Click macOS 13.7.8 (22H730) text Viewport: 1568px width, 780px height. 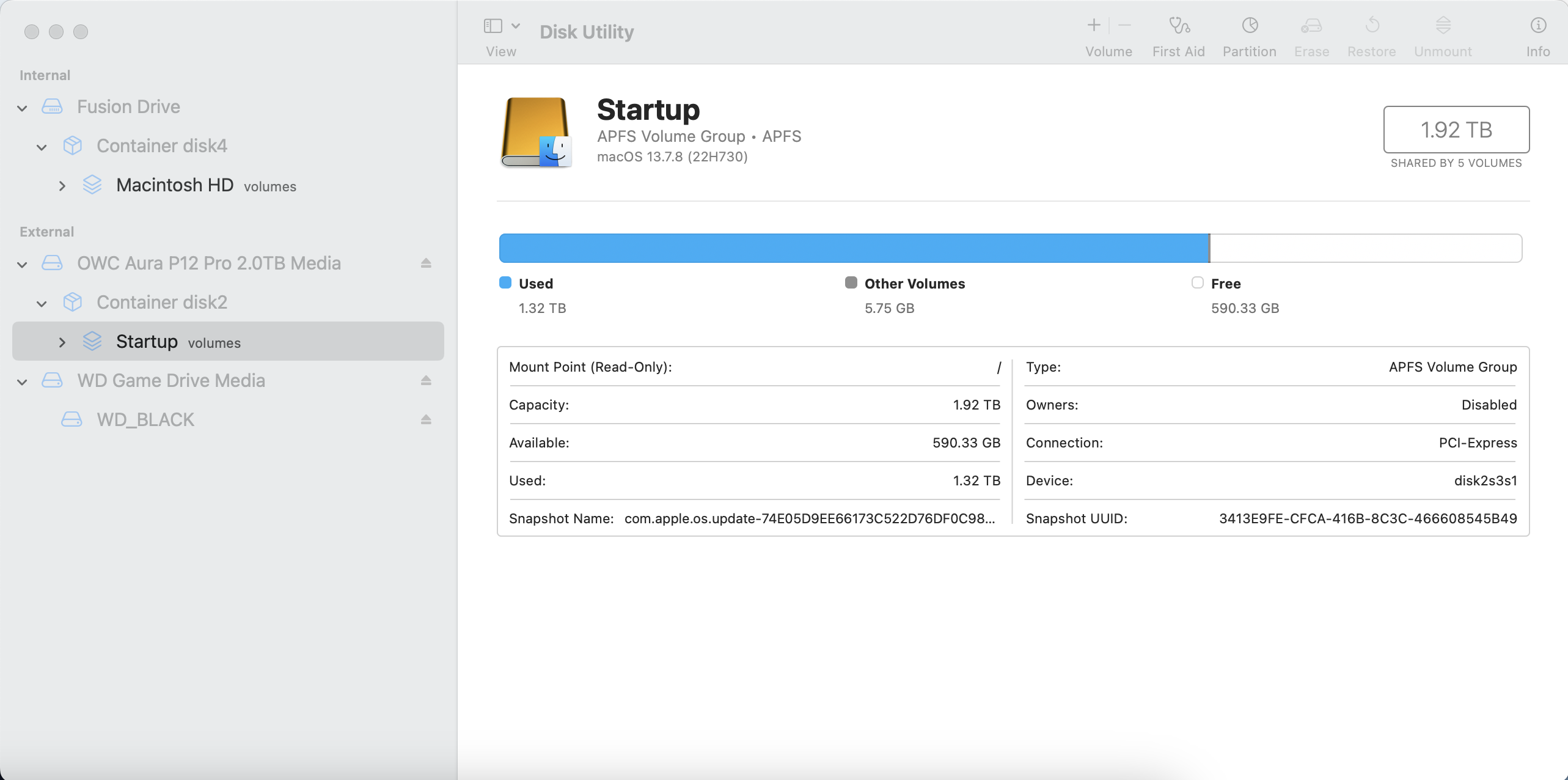pos(672,156)
